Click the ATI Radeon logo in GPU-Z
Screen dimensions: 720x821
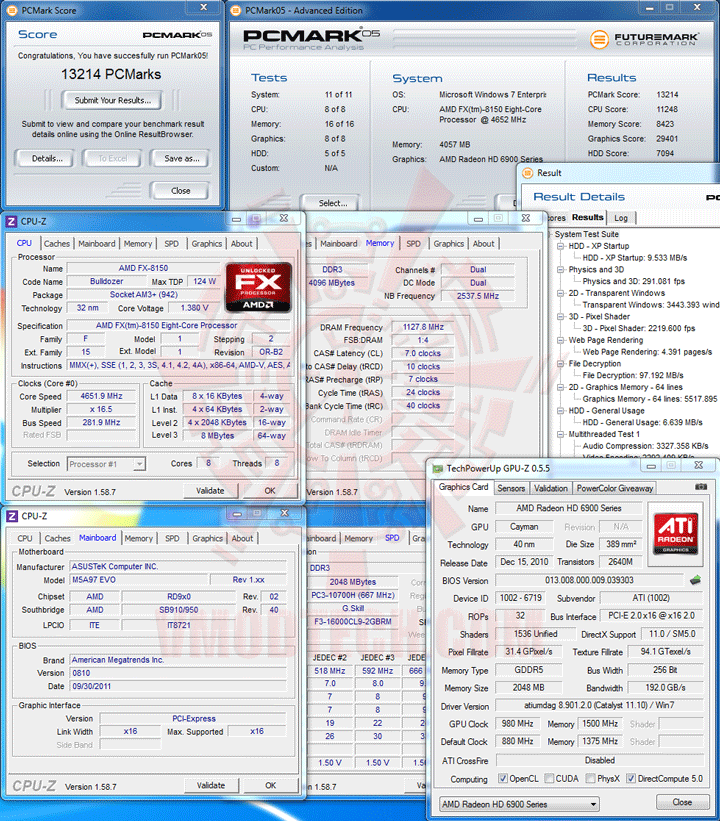[x=675, y=533]
